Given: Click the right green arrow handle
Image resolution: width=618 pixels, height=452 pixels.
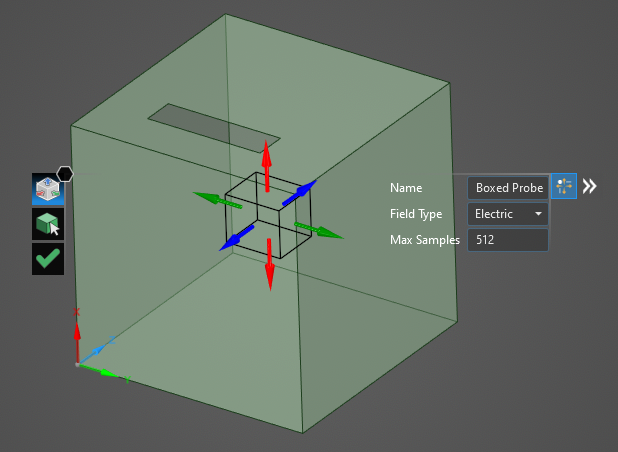Looking at the screenshot, I should pyautogui.click(x=319, y=231).
